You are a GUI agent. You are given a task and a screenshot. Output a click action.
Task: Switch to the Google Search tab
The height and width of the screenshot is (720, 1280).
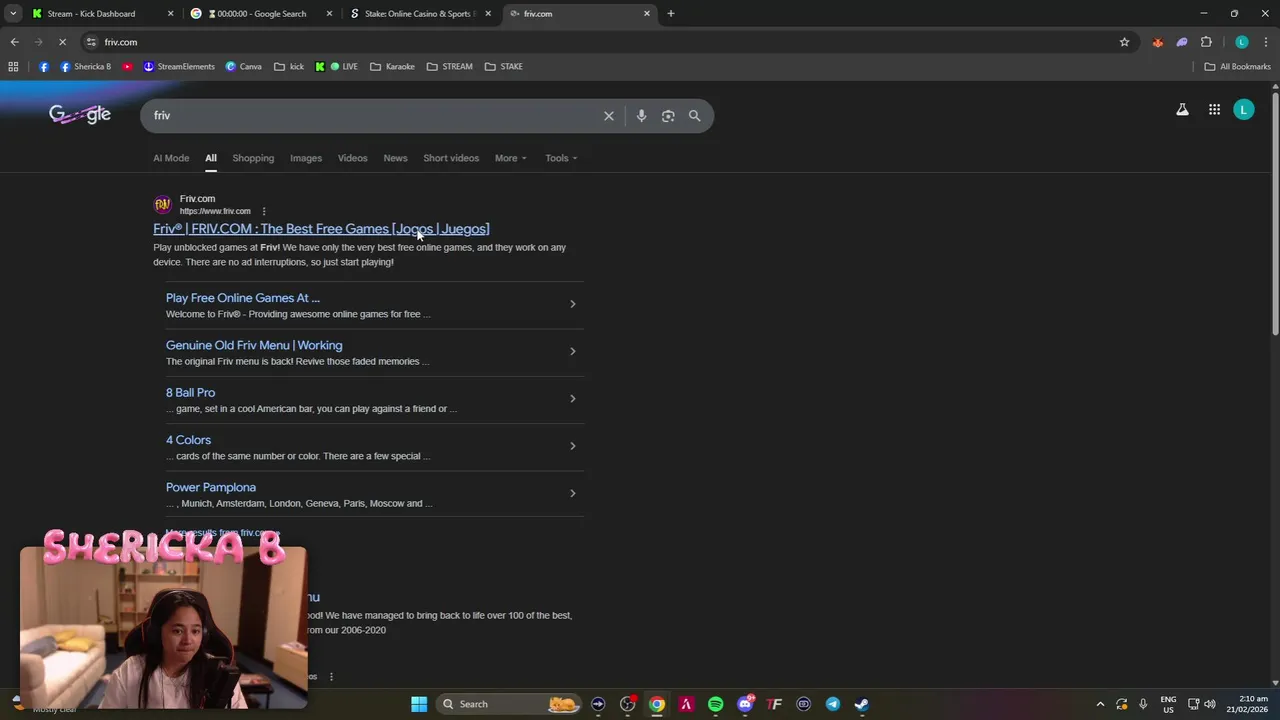point(260,14)
